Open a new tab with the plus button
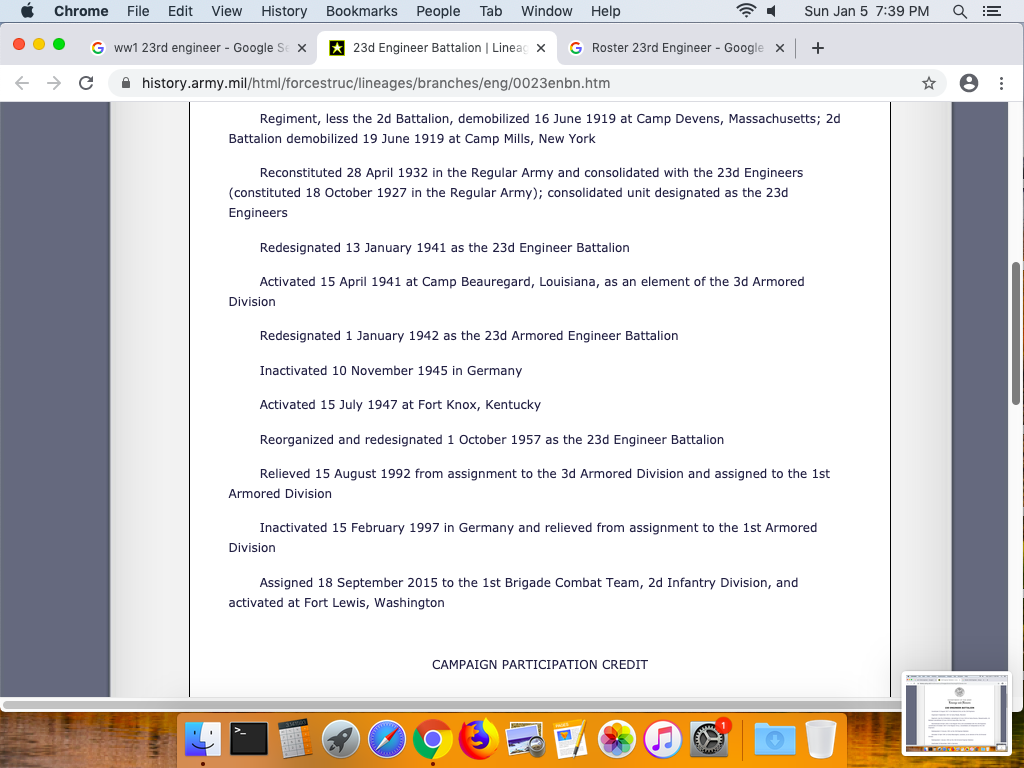The image size is (1024, 768). (818, 48)
